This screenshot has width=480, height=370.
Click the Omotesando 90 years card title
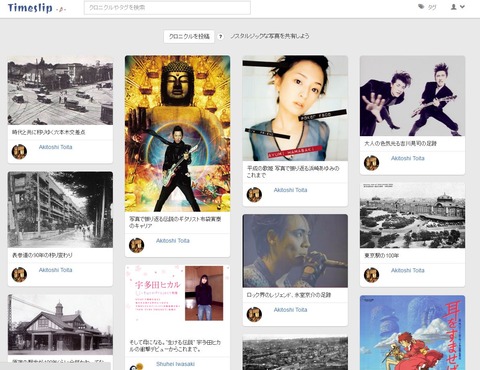coord(42,255)
